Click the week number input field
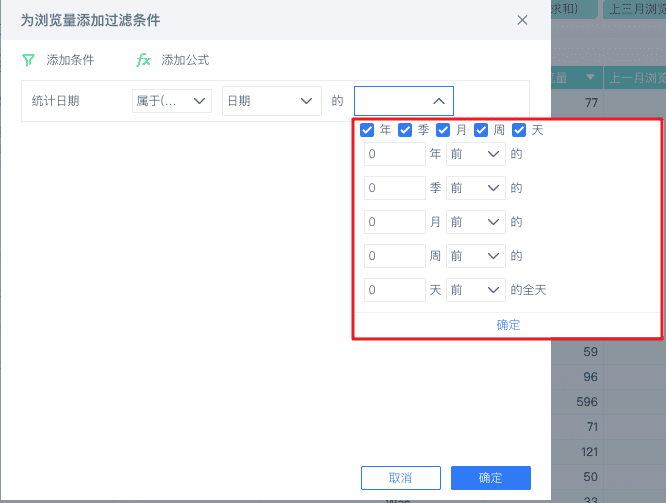This screenshot has width=666, height=503. pos(395,256)
